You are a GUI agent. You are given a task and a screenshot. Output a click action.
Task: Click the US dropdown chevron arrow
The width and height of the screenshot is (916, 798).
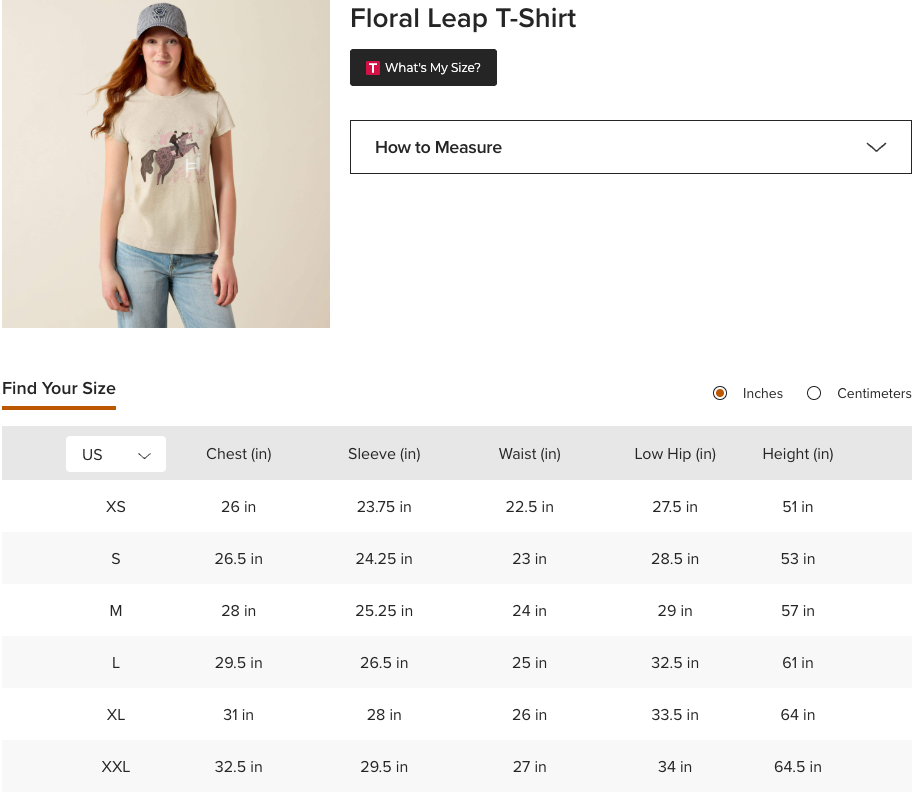click(144, 455)
